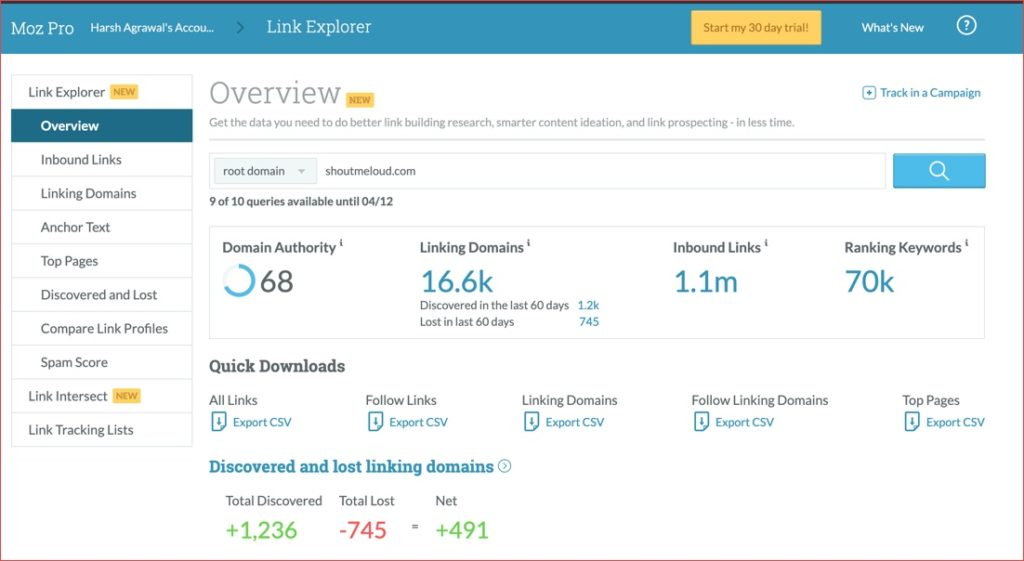The width and height of the screenshot is (1024, 561).
Task: Open the root domain dropdown
Action: [x=265, y=171]
